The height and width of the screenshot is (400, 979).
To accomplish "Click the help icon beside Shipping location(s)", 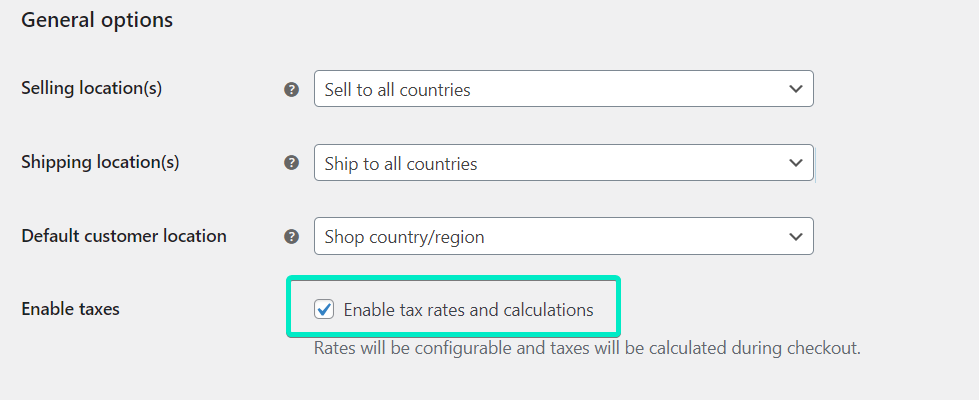I will tap(291, 163).
